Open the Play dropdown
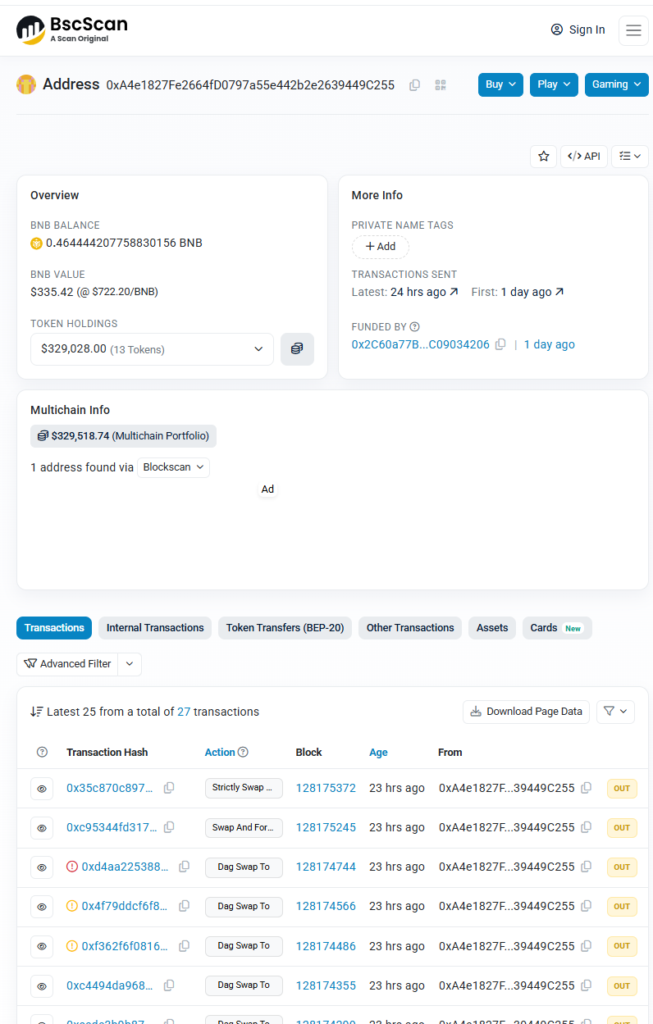Screen dimensions: 653x1024 (554, 84)
